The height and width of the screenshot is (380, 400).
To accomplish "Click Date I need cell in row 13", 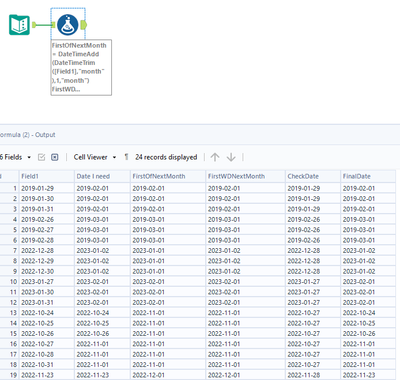I will click(x=102, y=313).
